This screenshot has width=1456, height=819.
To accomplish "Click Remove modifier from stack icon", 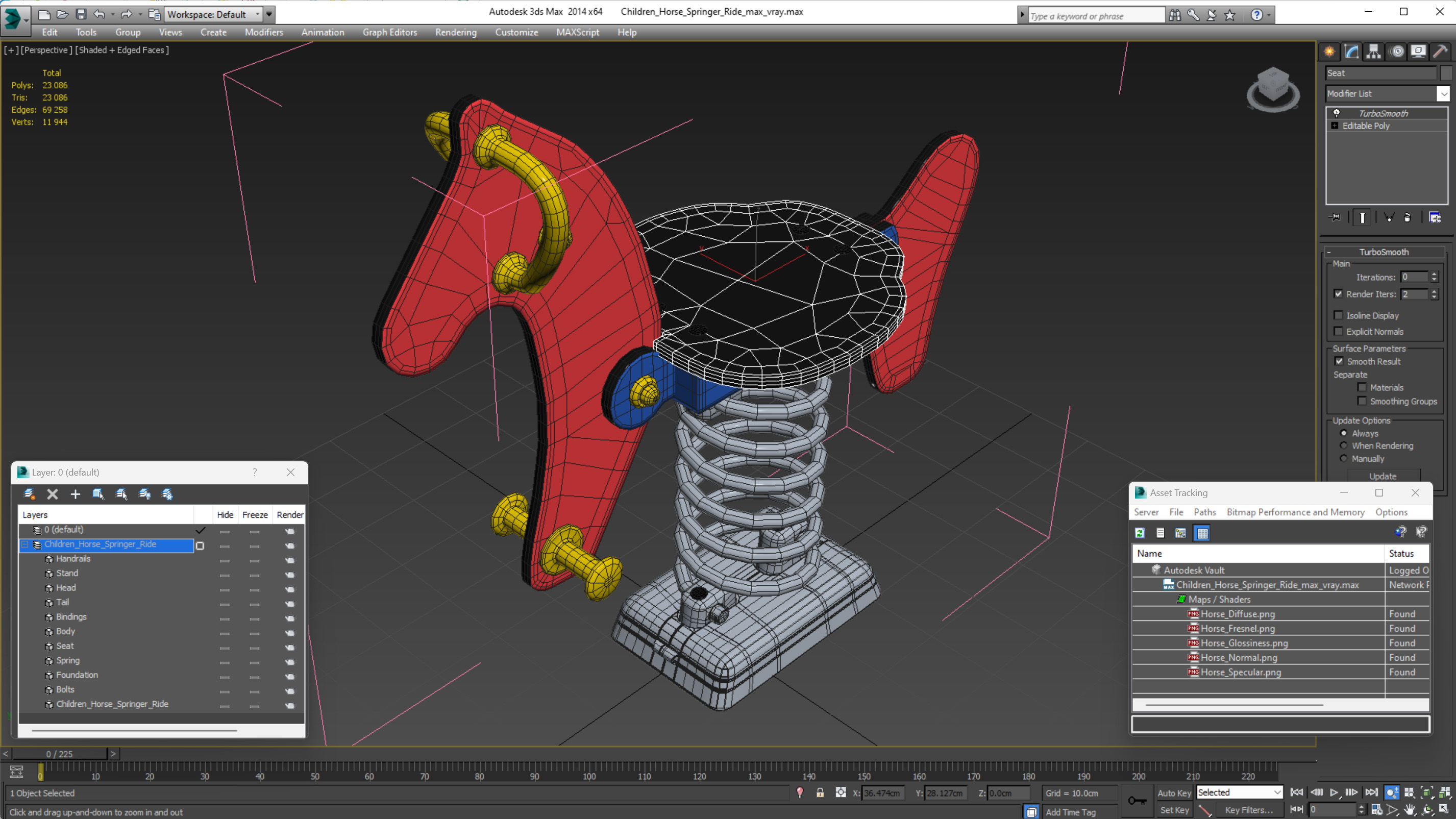I will click(1408, 217).
